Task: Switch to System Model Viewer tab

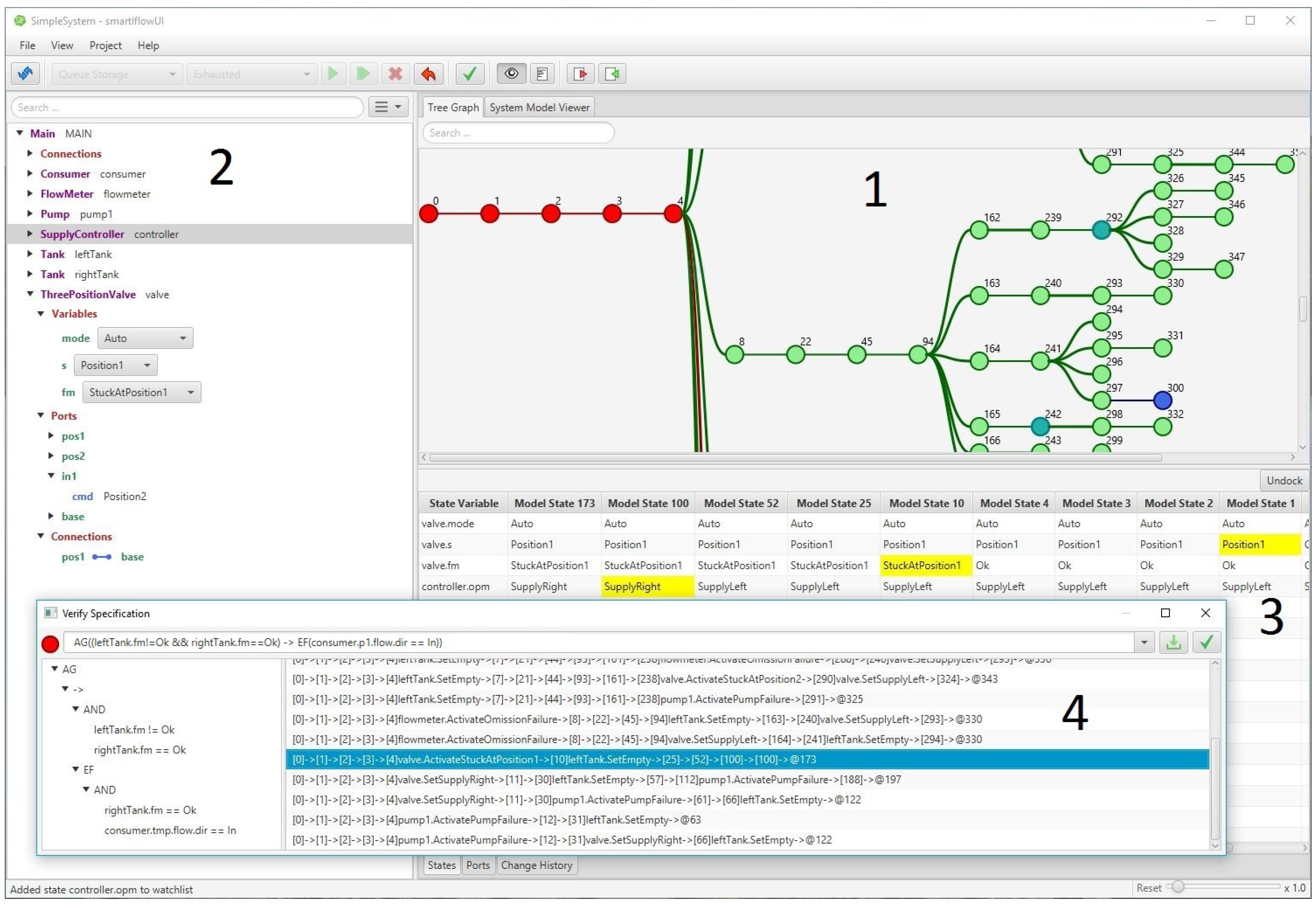Action: tap(539, 107)
